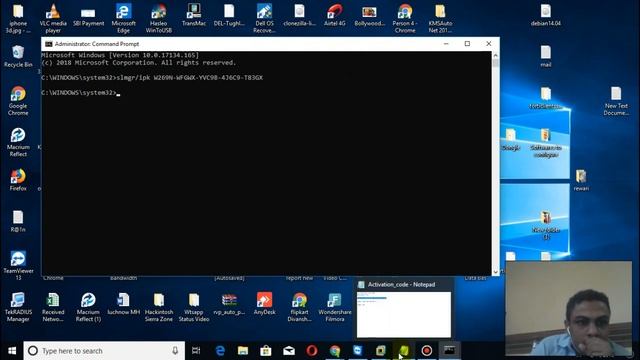Select the KMSAuto Net folder icon
The image size is (640, 360).
(440, 18)
